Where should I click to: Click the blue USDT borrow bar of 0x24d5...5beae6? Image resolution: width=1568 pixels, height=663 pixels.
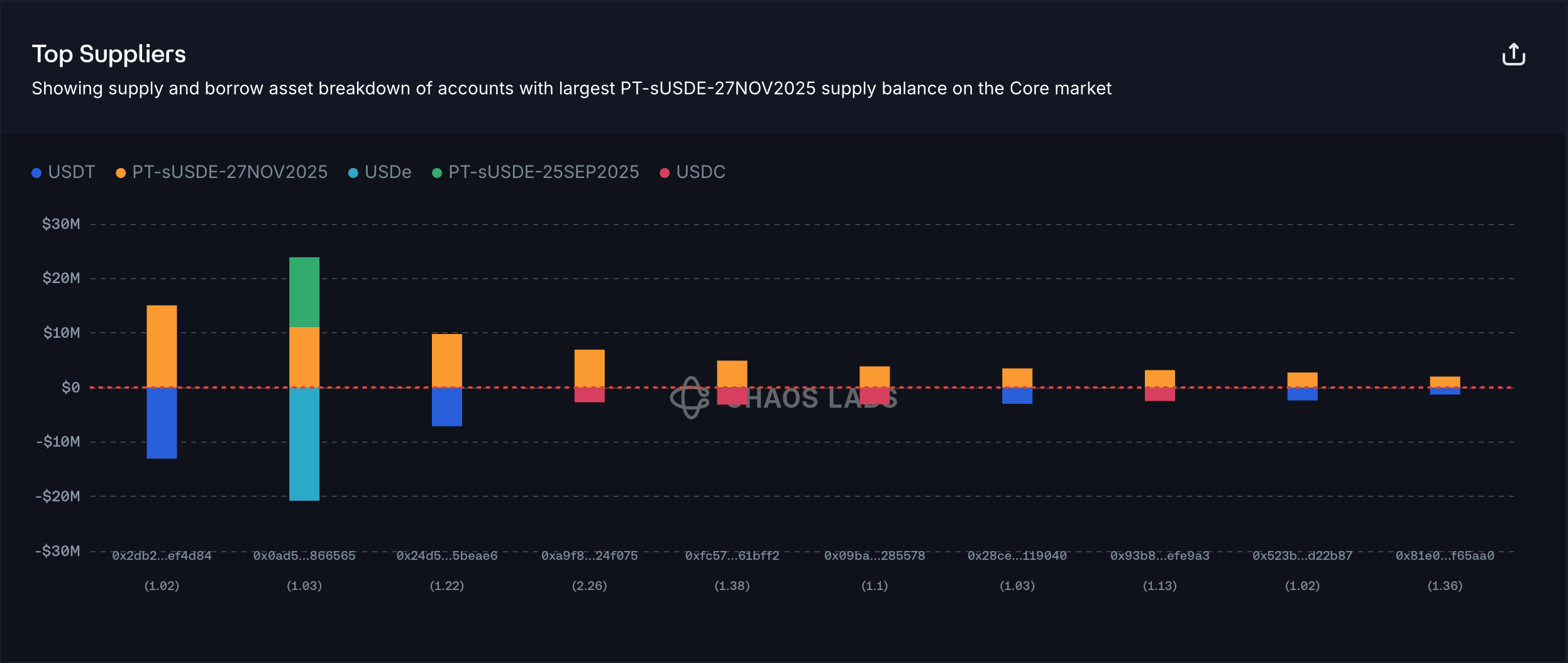(x=446, y=407)
